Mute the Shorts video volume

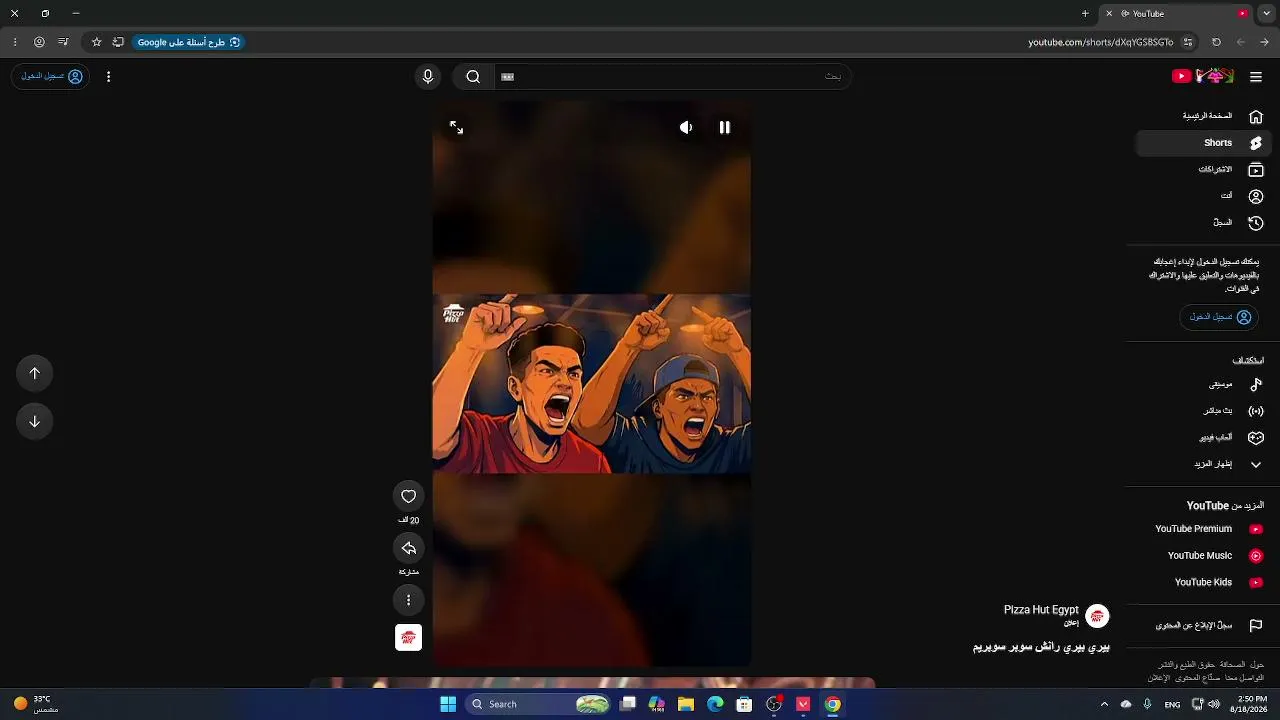pos(686,128)
